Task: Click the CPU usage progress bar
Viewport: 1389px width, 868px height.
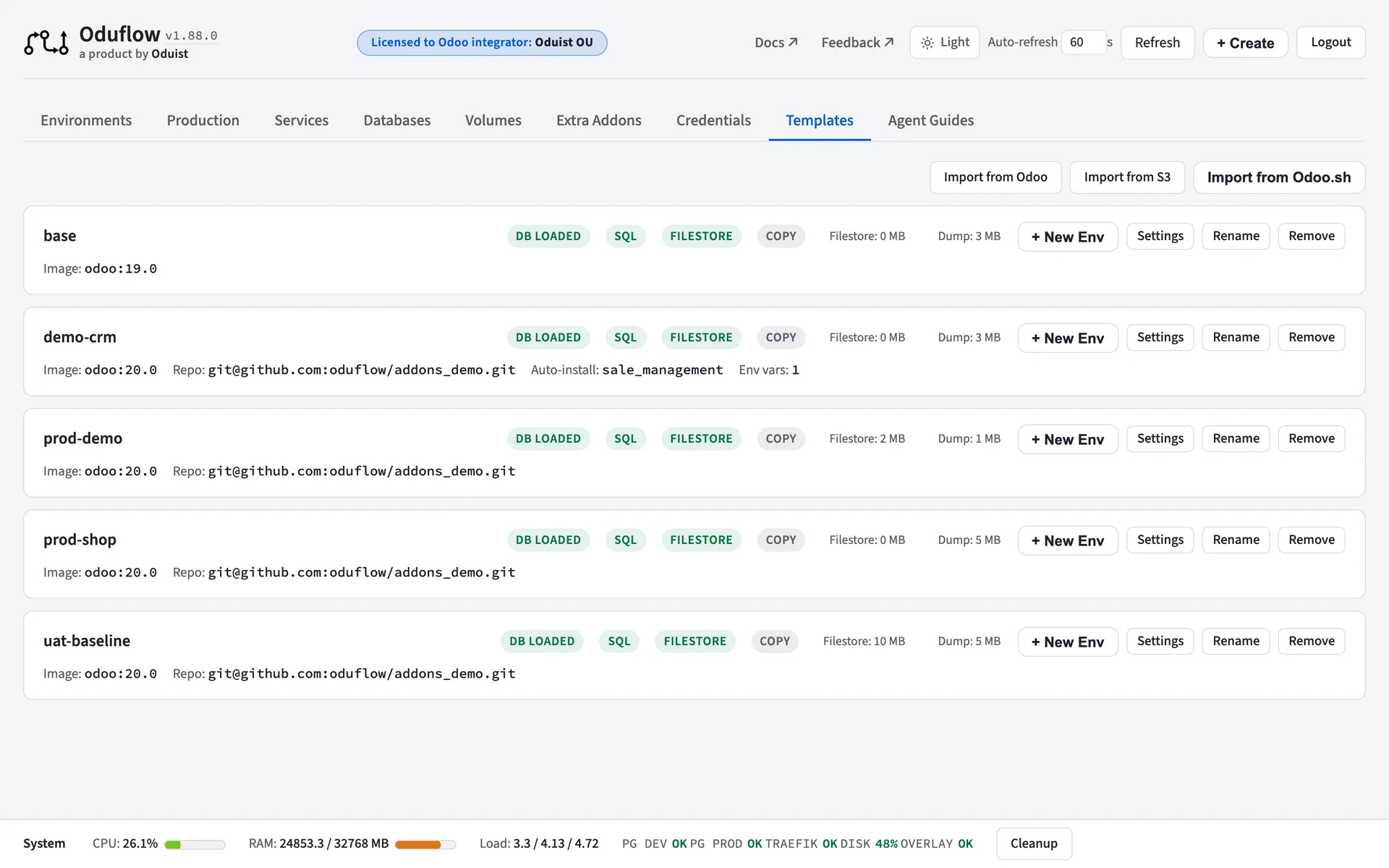Action: tap(195, 844)
